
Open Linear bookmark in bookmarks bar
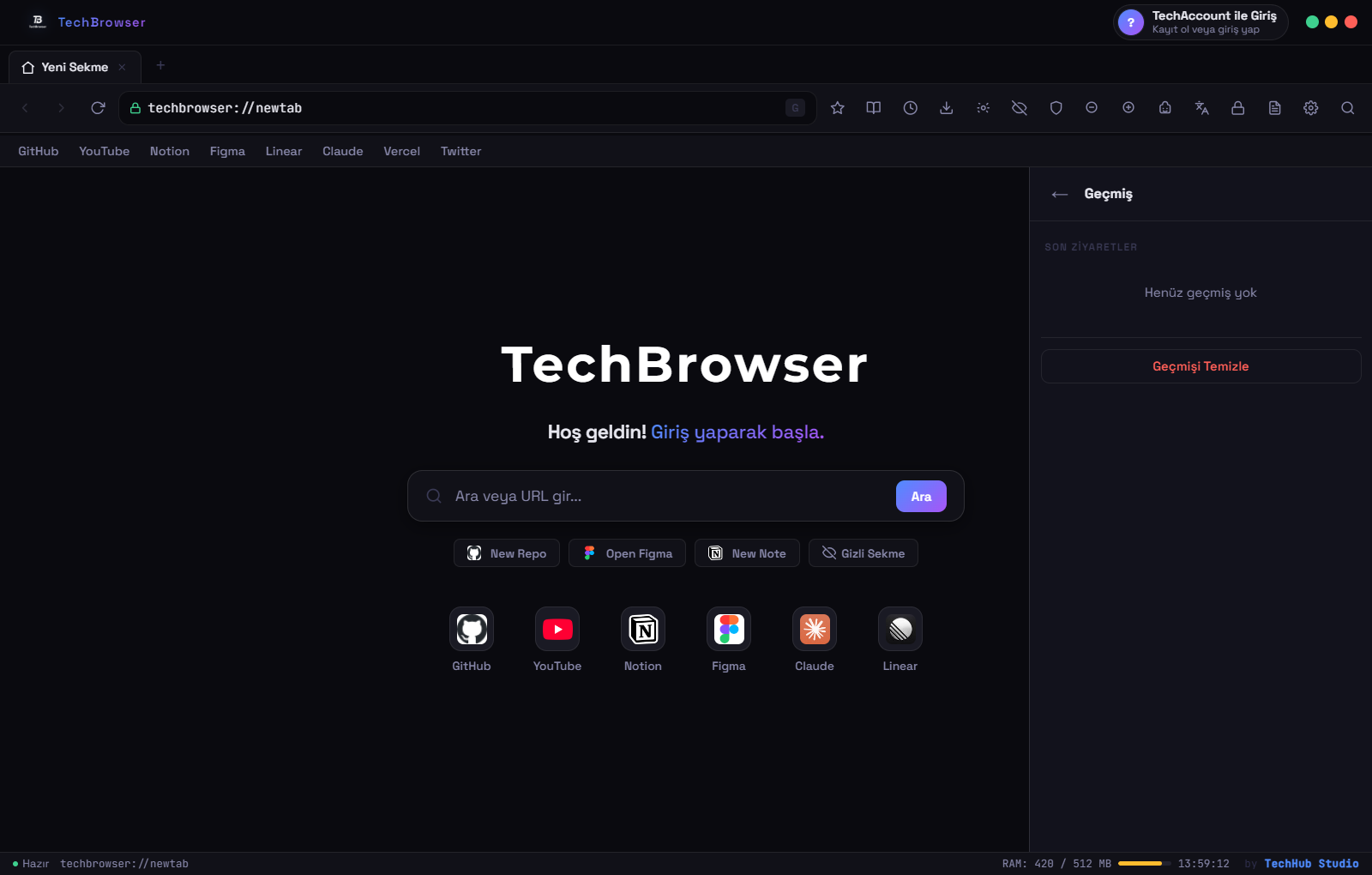click(284, 151)
